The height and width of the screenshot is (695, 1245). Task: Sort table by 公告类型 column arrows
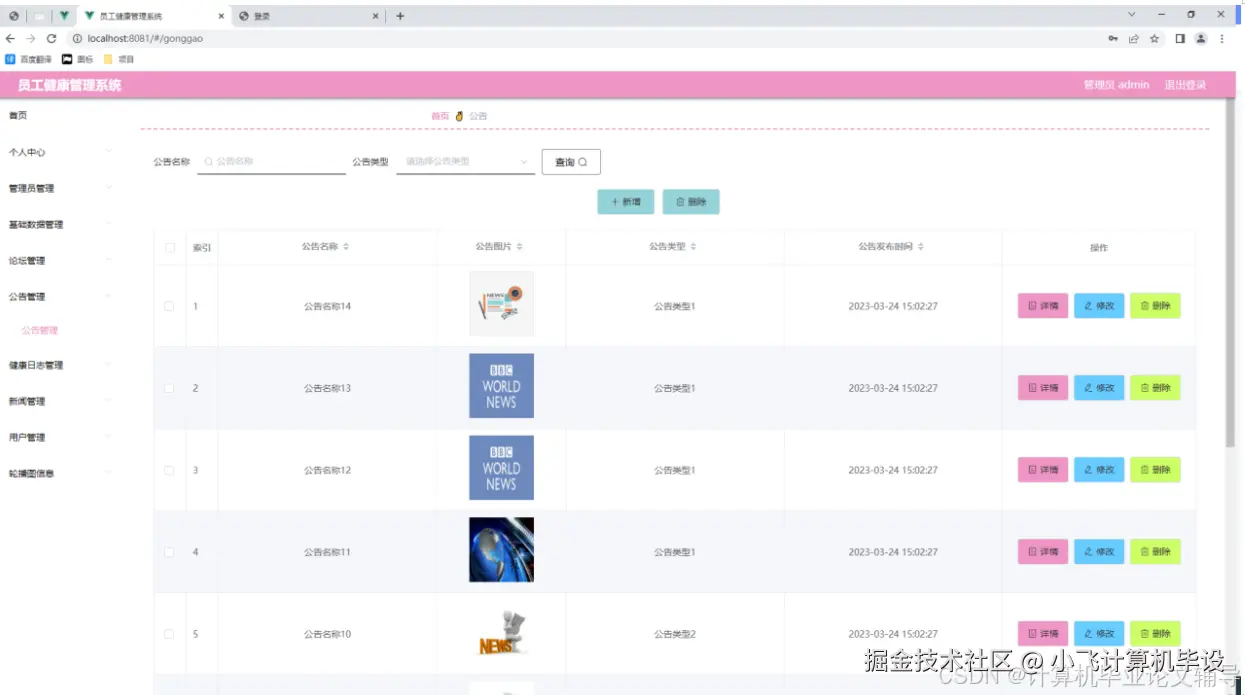pyautogui.click(x=693, y=247)
